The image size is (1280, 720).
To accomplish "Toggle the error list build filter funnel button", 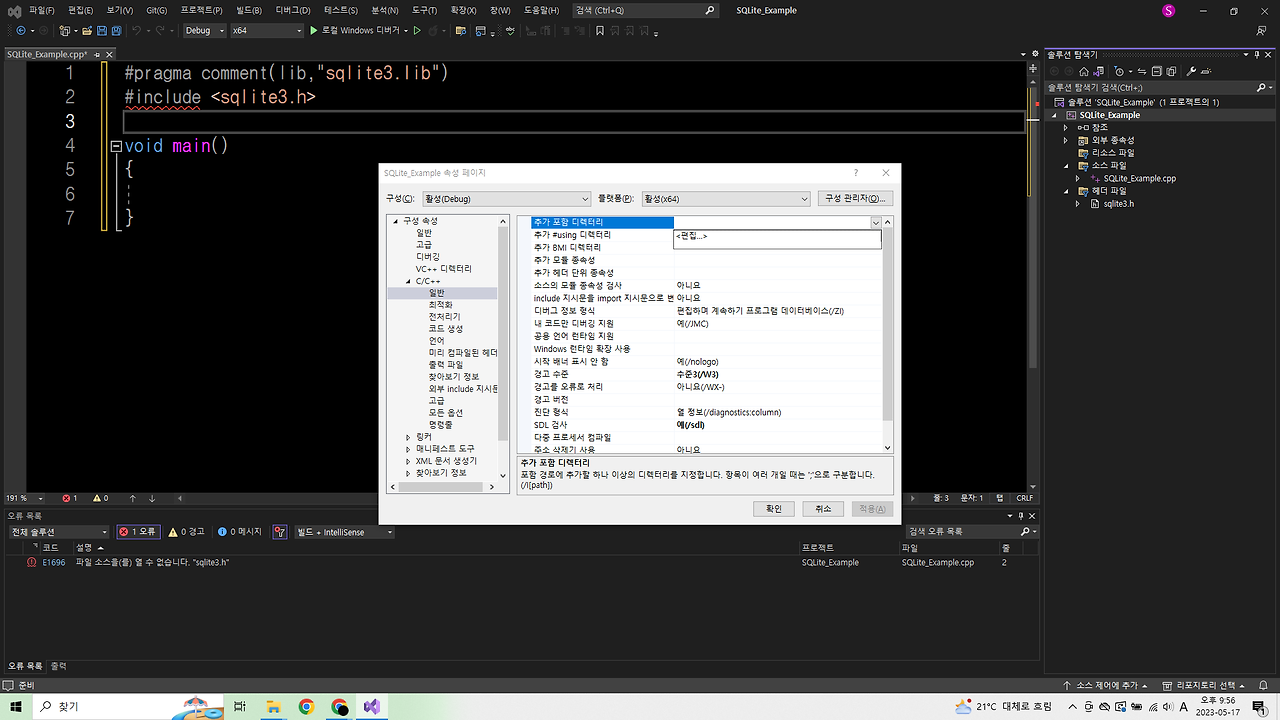I will click(x=280, y=532).
